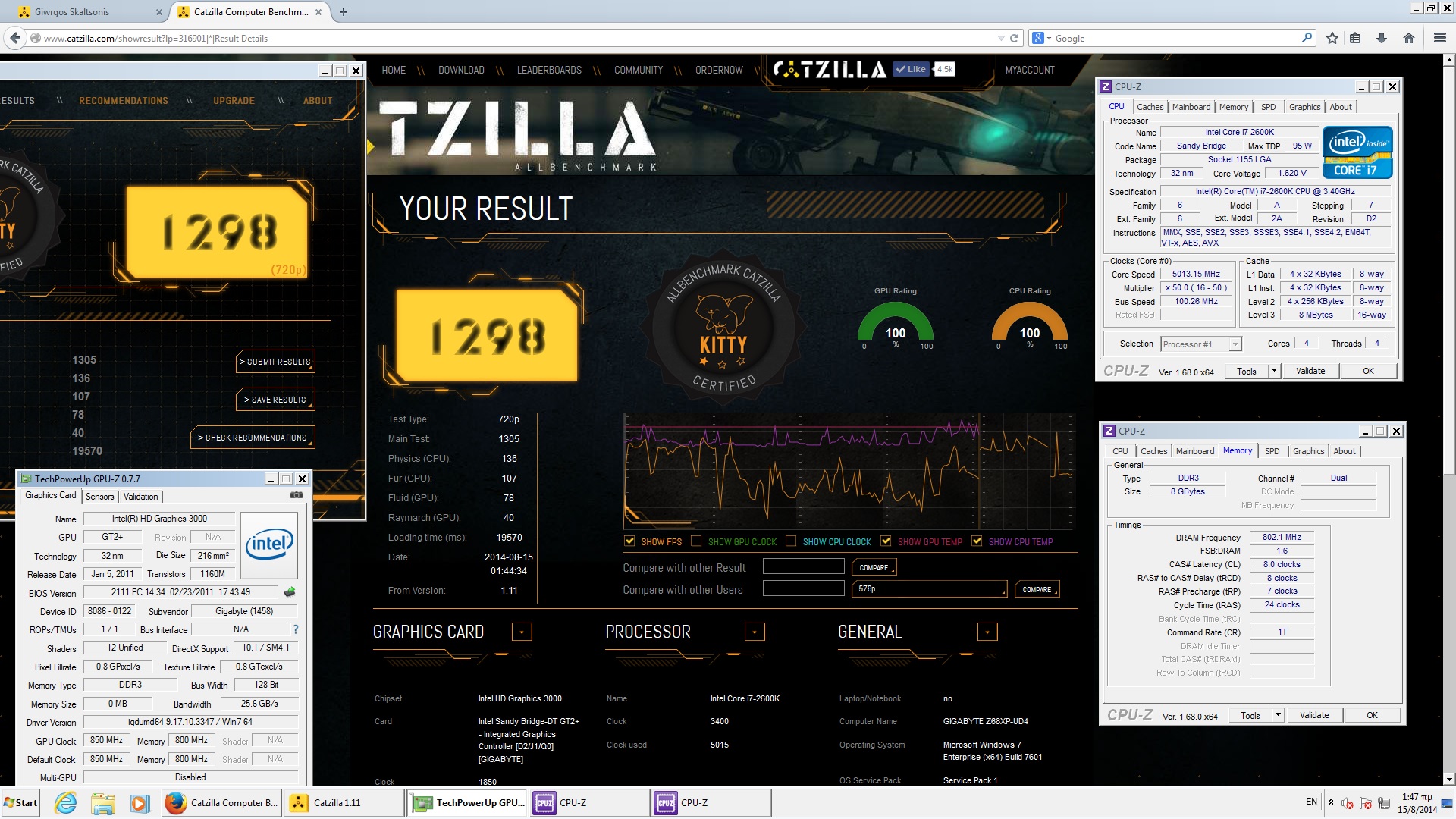The image size is (1456, 819).
Task: Click the Facebook Like button
Action: [x=912, y=69]
